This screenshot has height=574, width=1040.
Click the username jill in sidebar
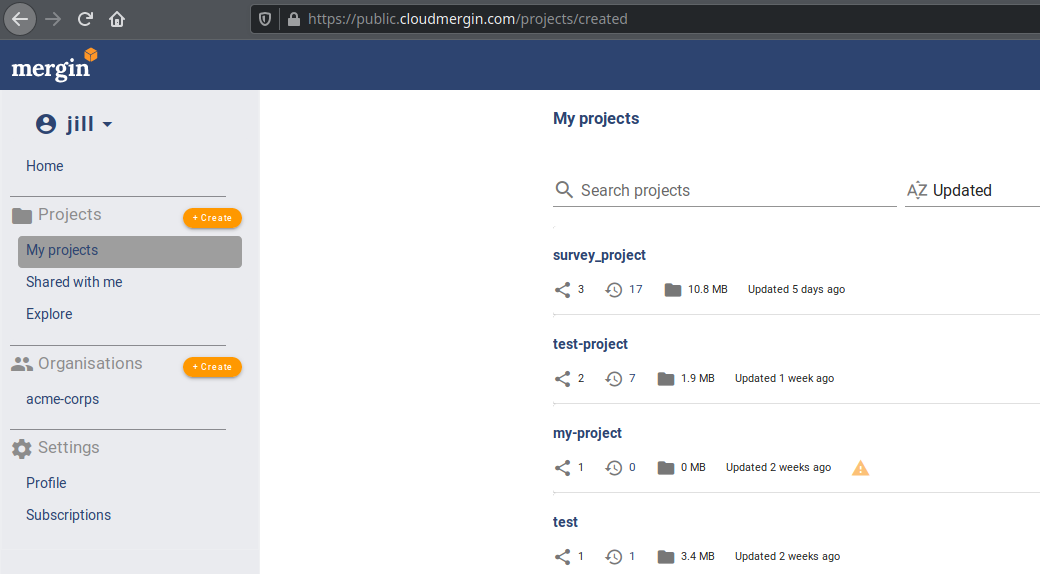click(x=80, y=124)
